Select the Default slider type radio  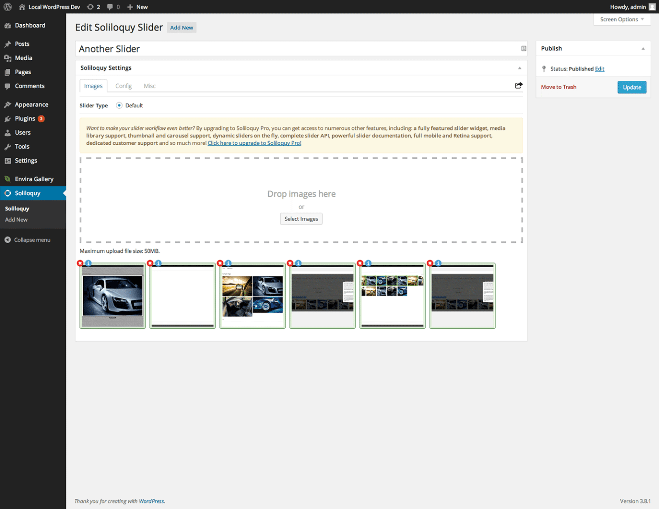(x=119, y=105)
